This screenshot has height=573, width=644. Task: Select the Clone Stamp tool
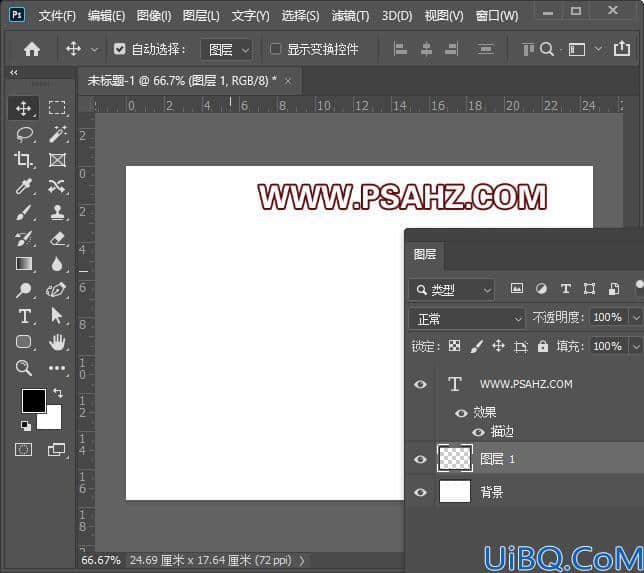click(58, 213)
